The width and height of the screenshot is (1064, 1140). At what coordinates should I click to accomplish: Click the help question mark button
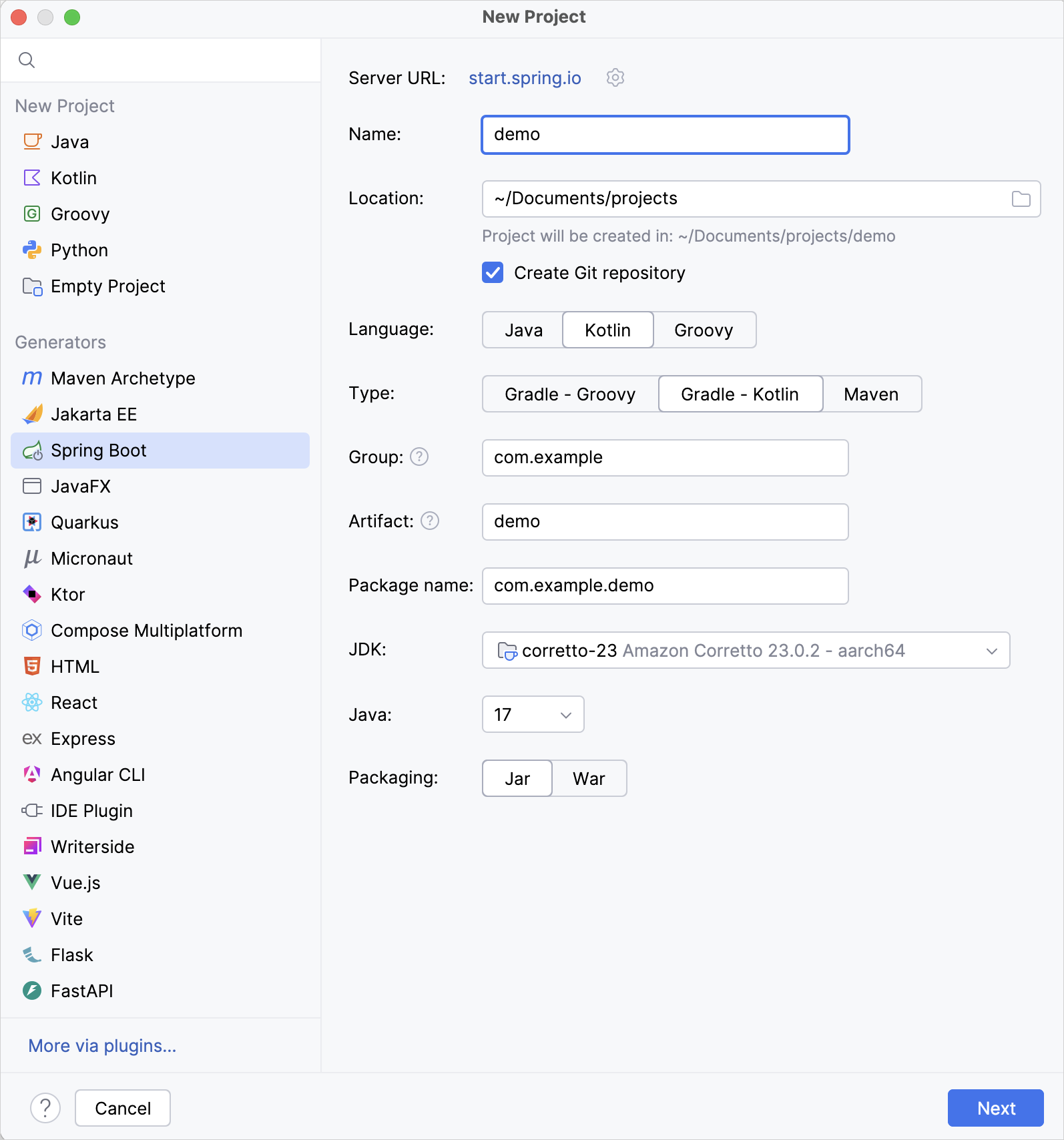tap(45, 1108)
